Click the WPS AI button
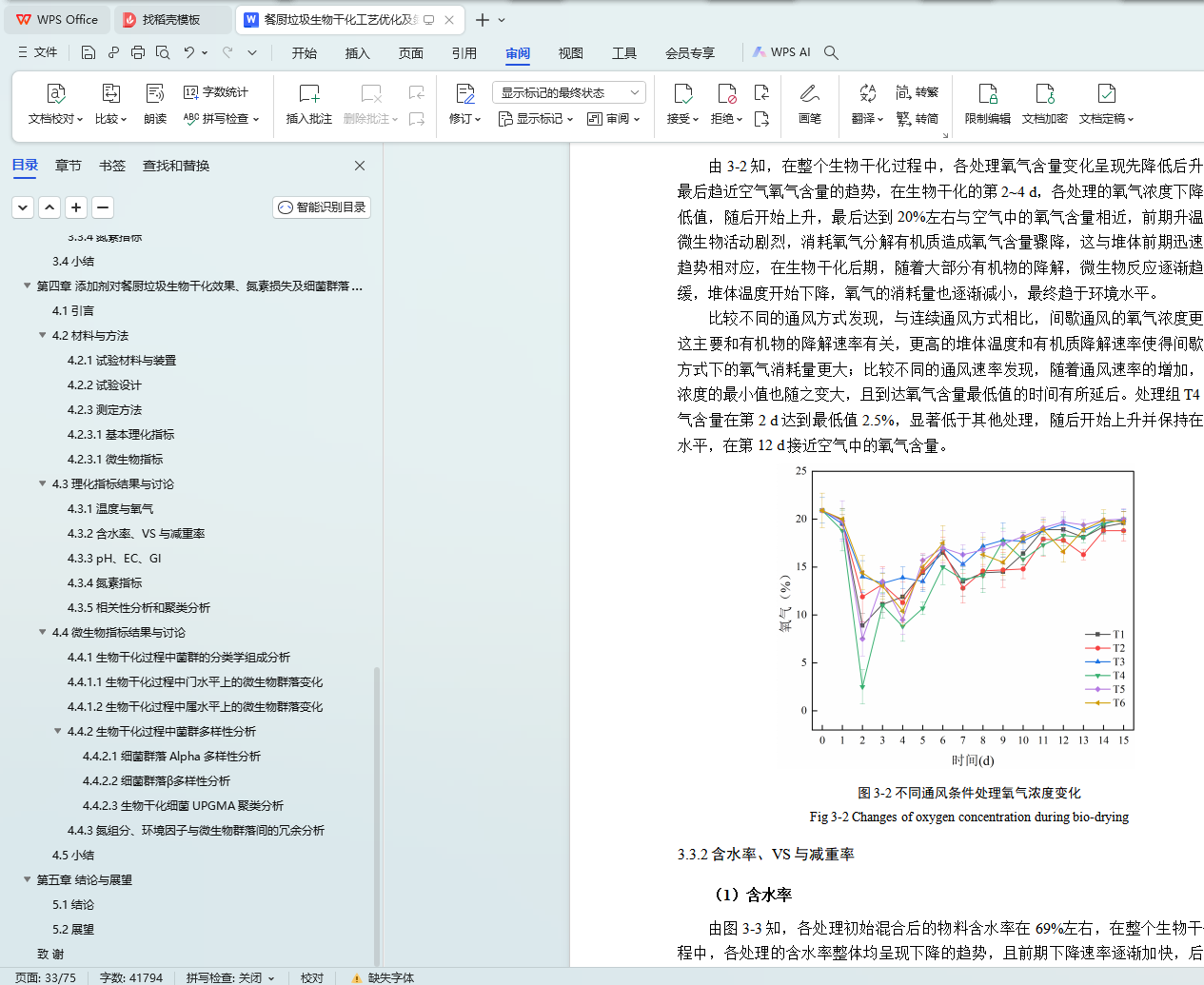 781,52
